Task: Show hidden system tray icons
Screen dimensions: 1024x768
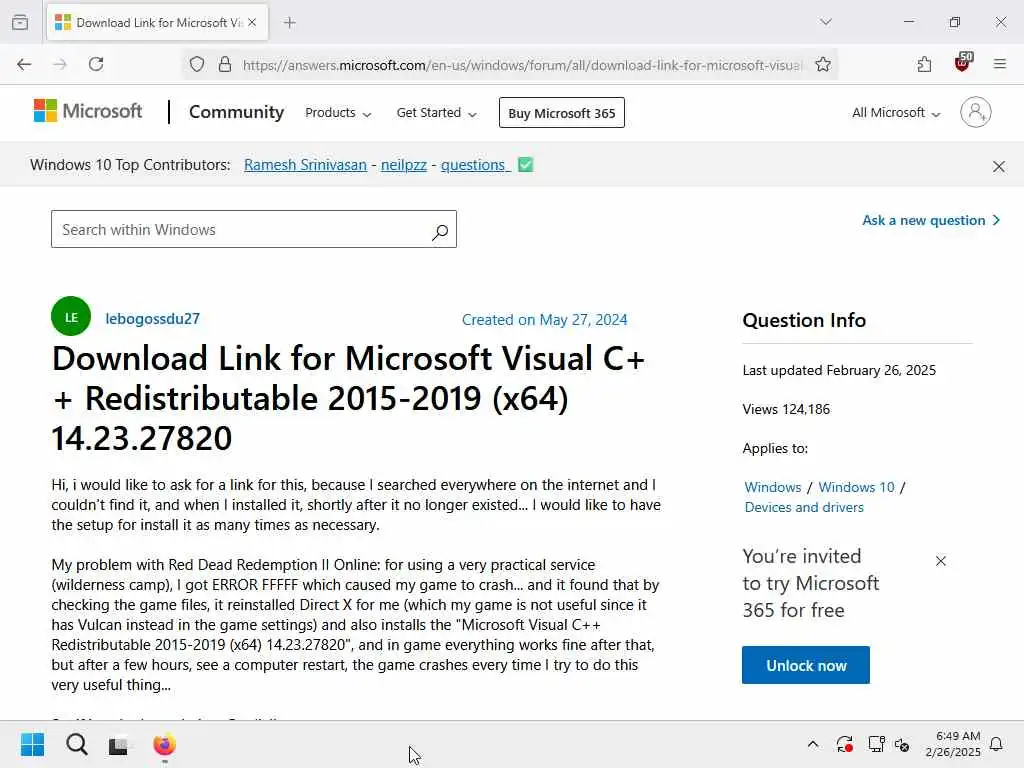Action: pyautogui.click(x=813, y=744)
